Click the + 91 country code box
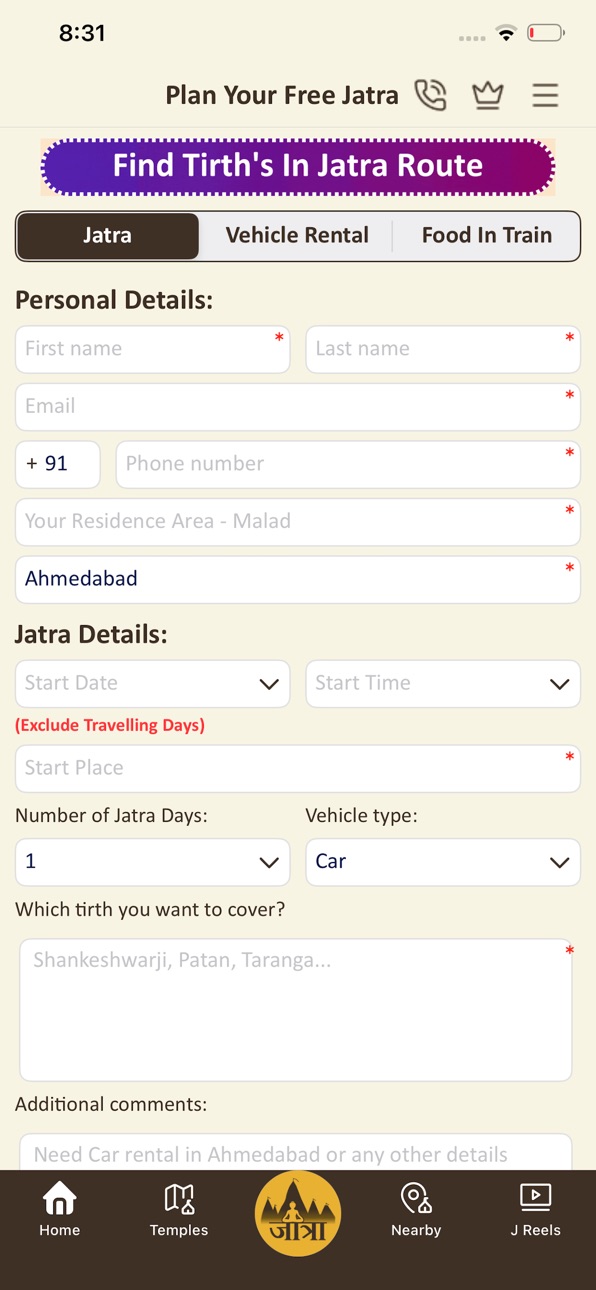Viewport: 596px width, 1290px height. (x=58, y=464)
